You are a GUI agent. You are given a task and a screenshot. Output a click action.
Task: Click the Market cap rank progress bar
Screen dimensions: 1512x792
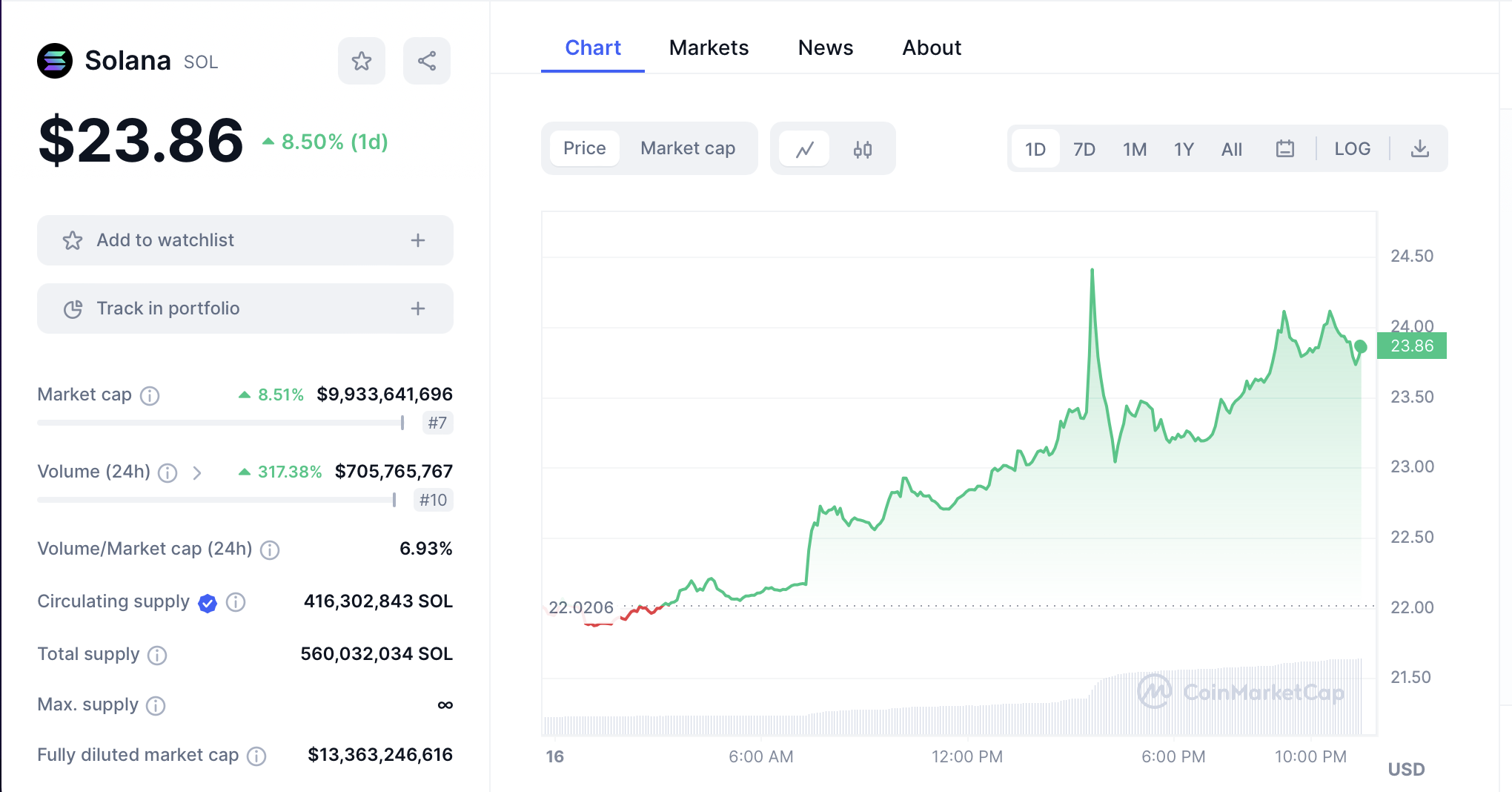tap(220, 423)
